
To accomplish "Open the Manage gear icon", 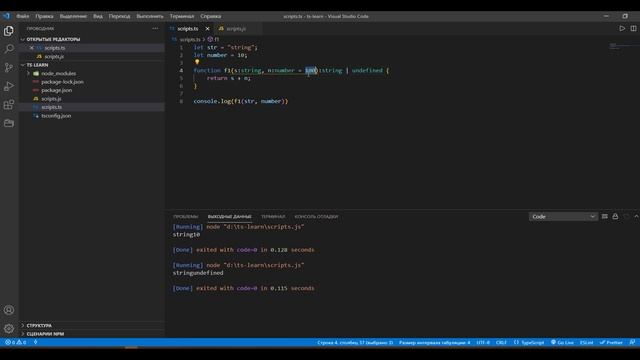I will tap(9, 328).
